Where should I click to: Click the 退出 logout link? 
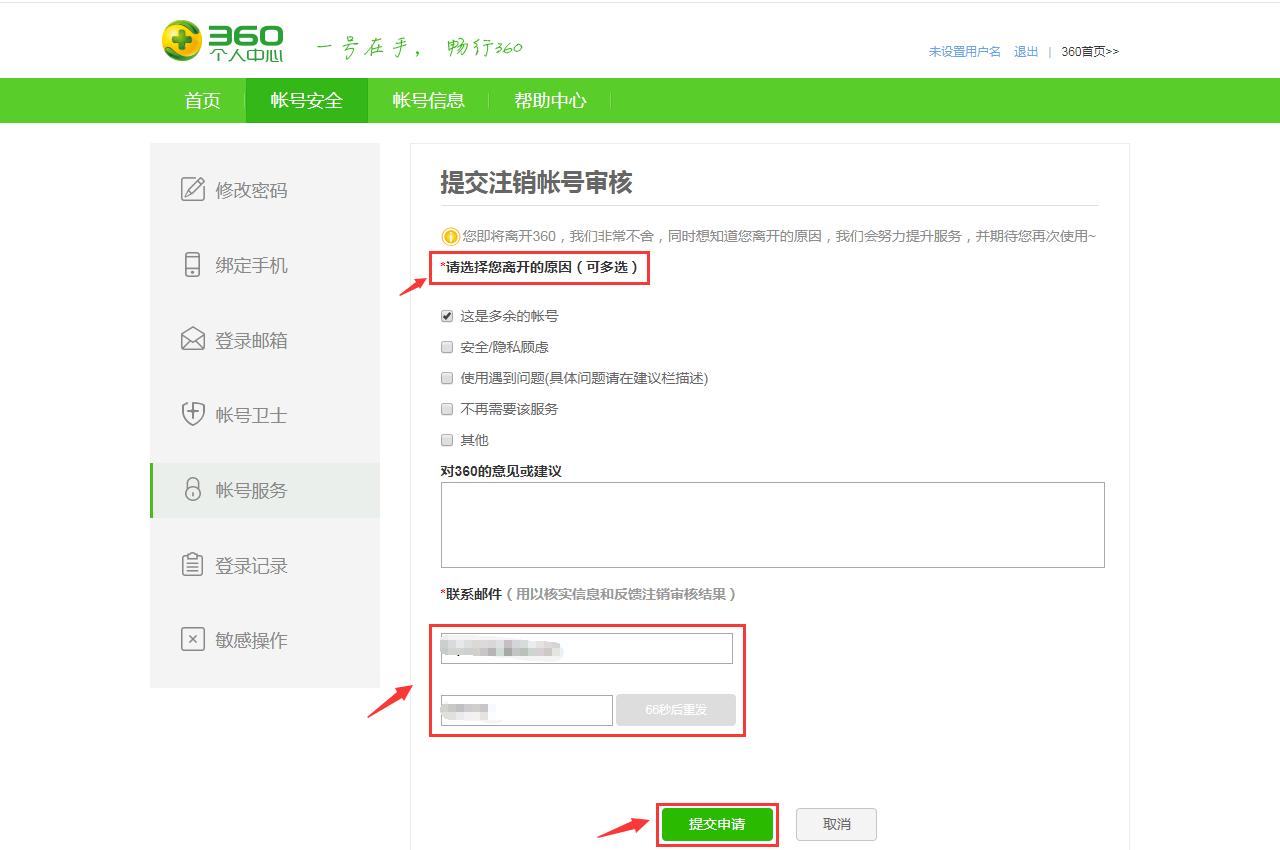coord(1024,51)
